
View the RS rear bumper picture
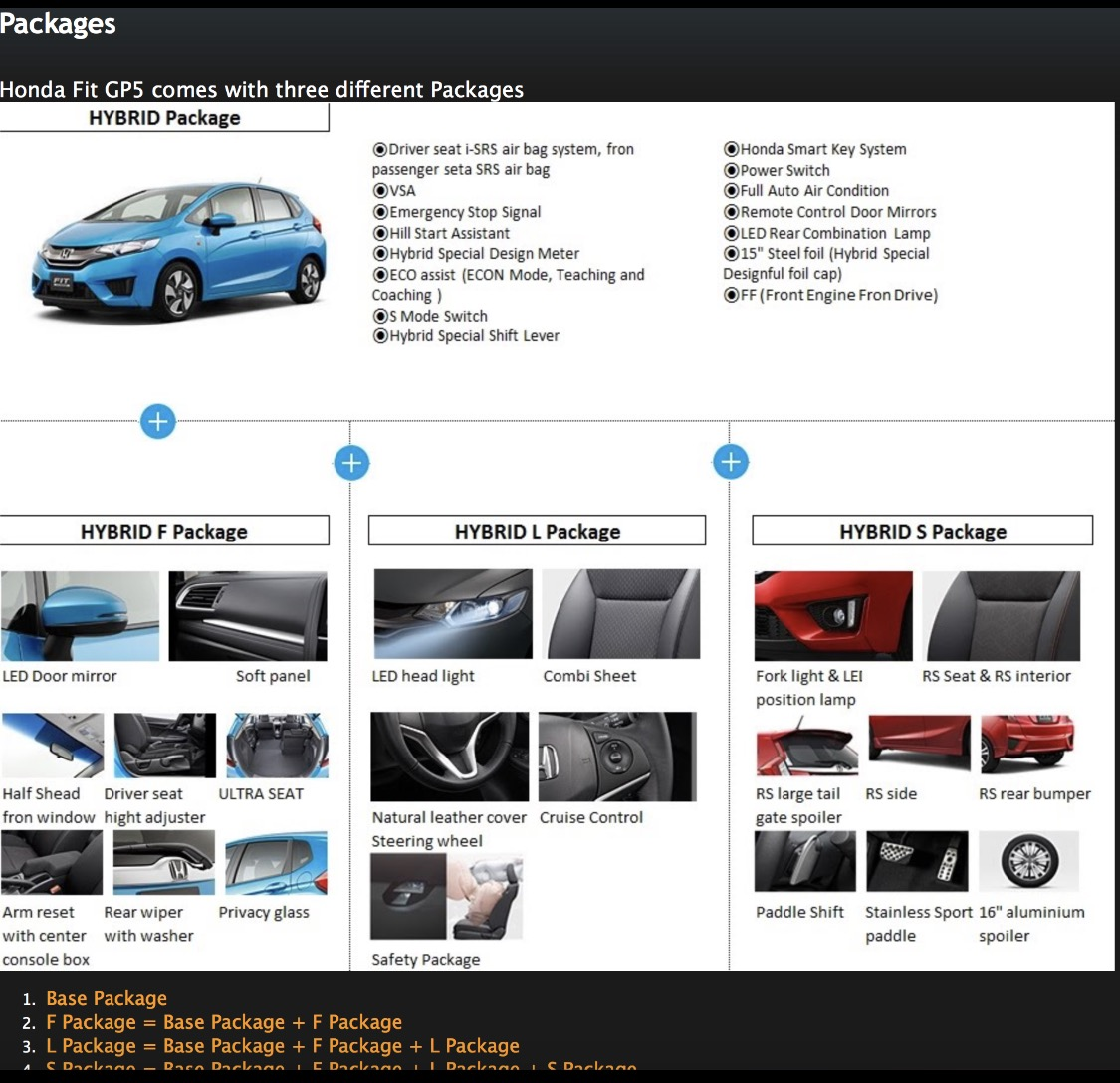click(x=1027, y=744)
